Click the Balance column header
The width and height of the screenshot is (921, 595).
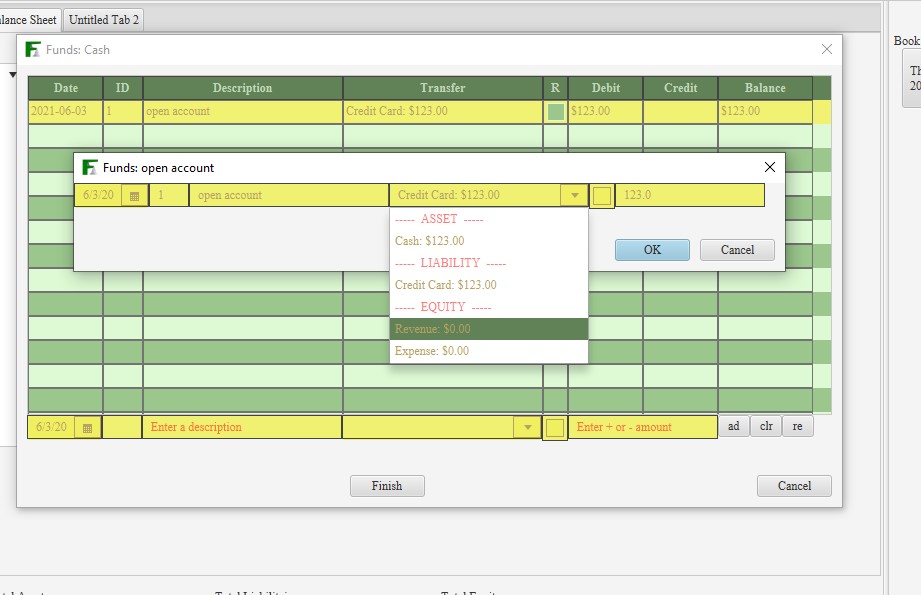click(765, 88)
